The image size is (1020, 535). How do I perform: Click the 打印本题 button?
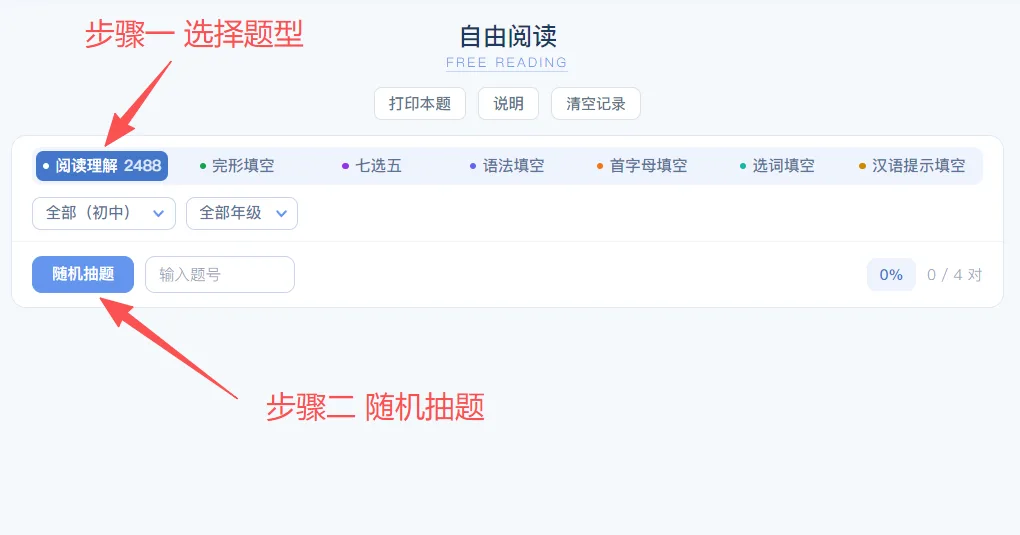tap(420, 103)
